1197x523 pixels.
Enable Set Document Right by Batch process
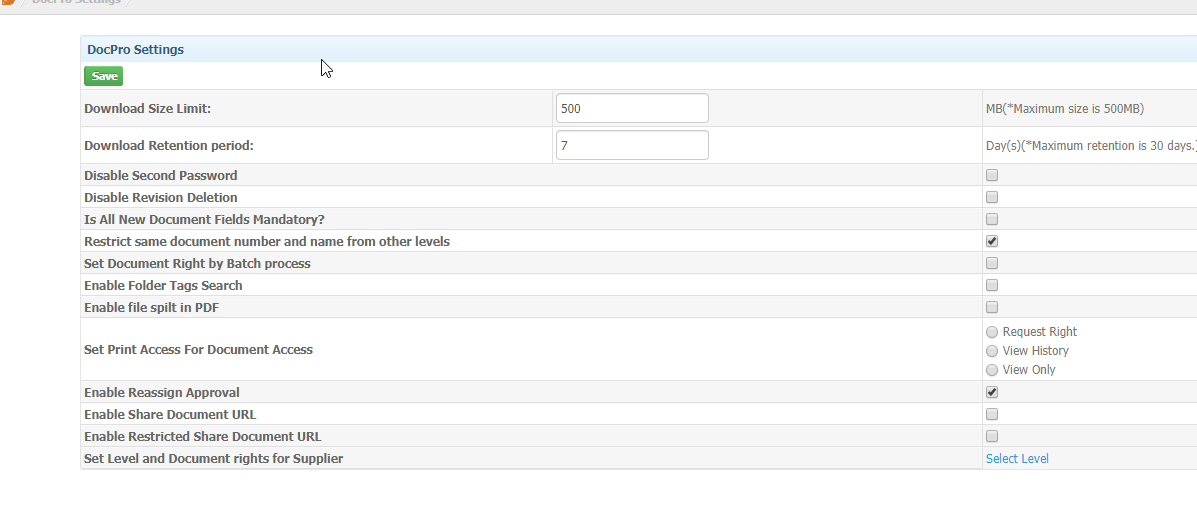992,263
